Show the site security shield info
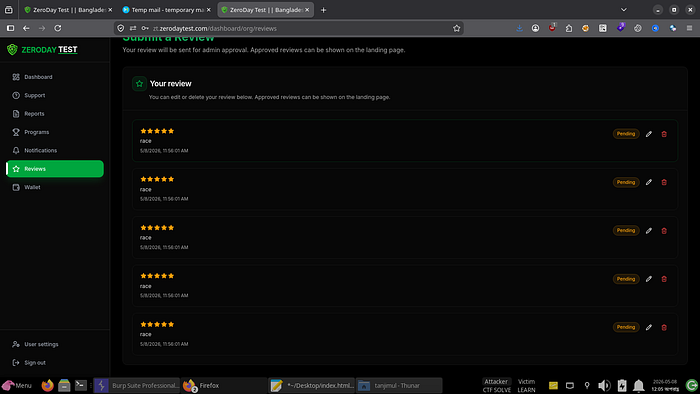This screenshot has width=700, height=394. [121, 28]
